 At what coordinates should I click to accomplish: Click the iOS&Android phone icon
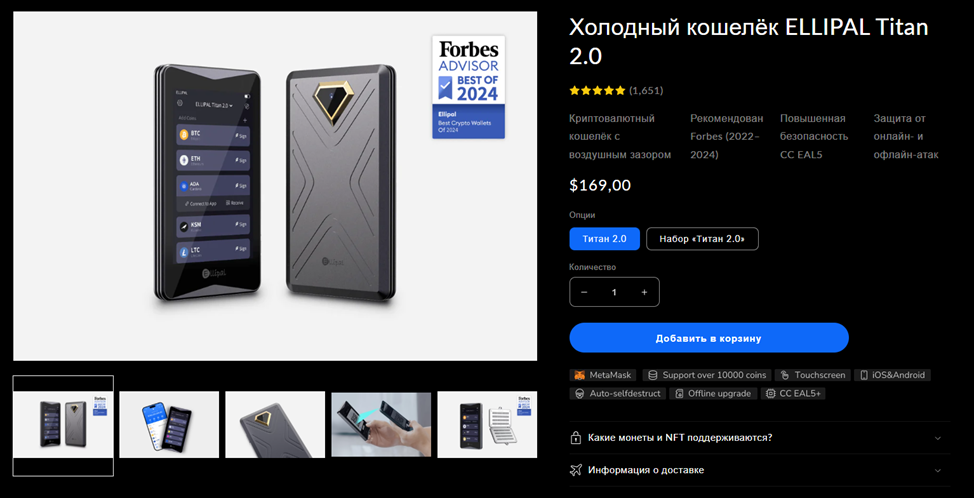click(864, 375)
